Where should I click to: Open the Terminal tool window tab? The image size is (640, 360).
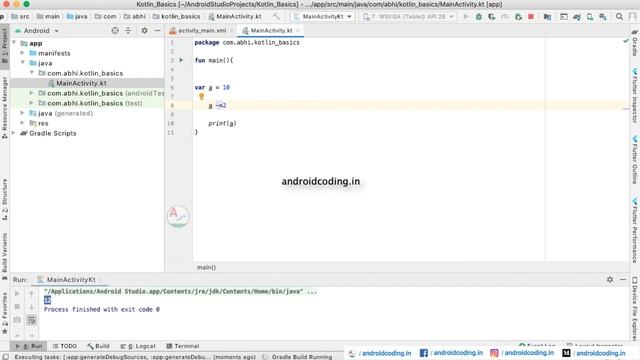coord(183,346)
